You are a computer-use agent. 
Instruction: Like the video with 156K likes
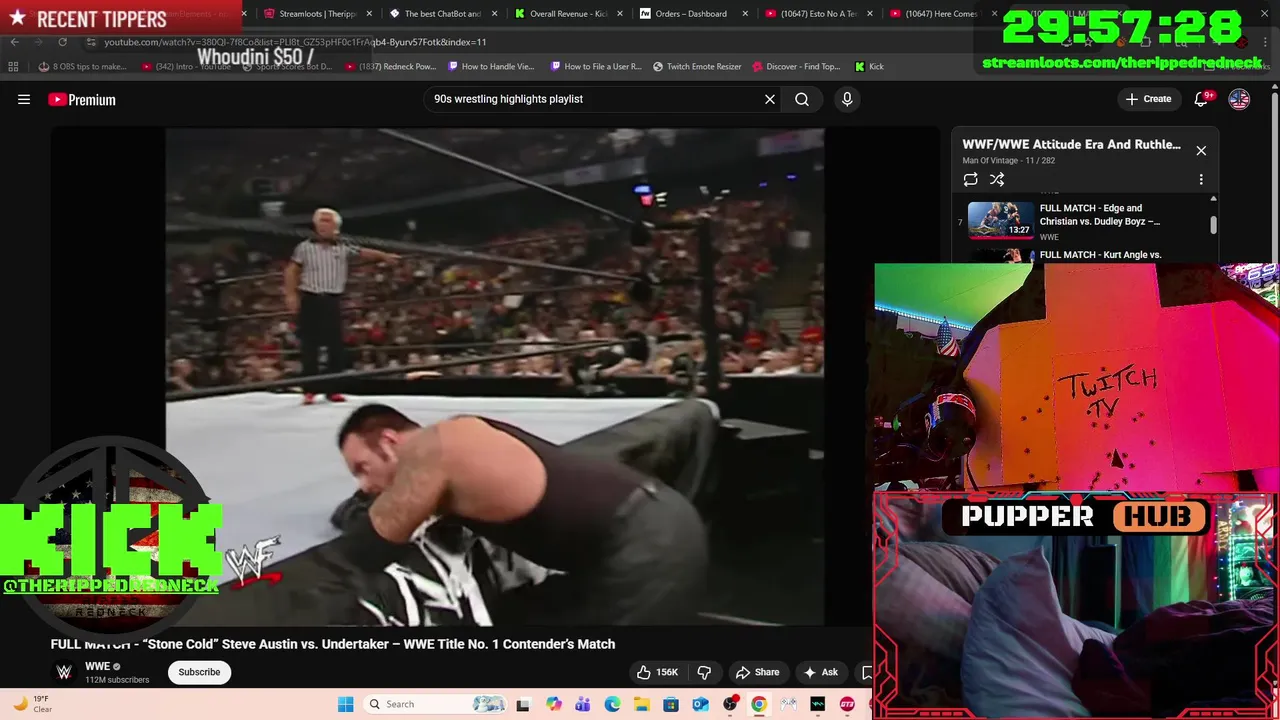pos(658,672)
